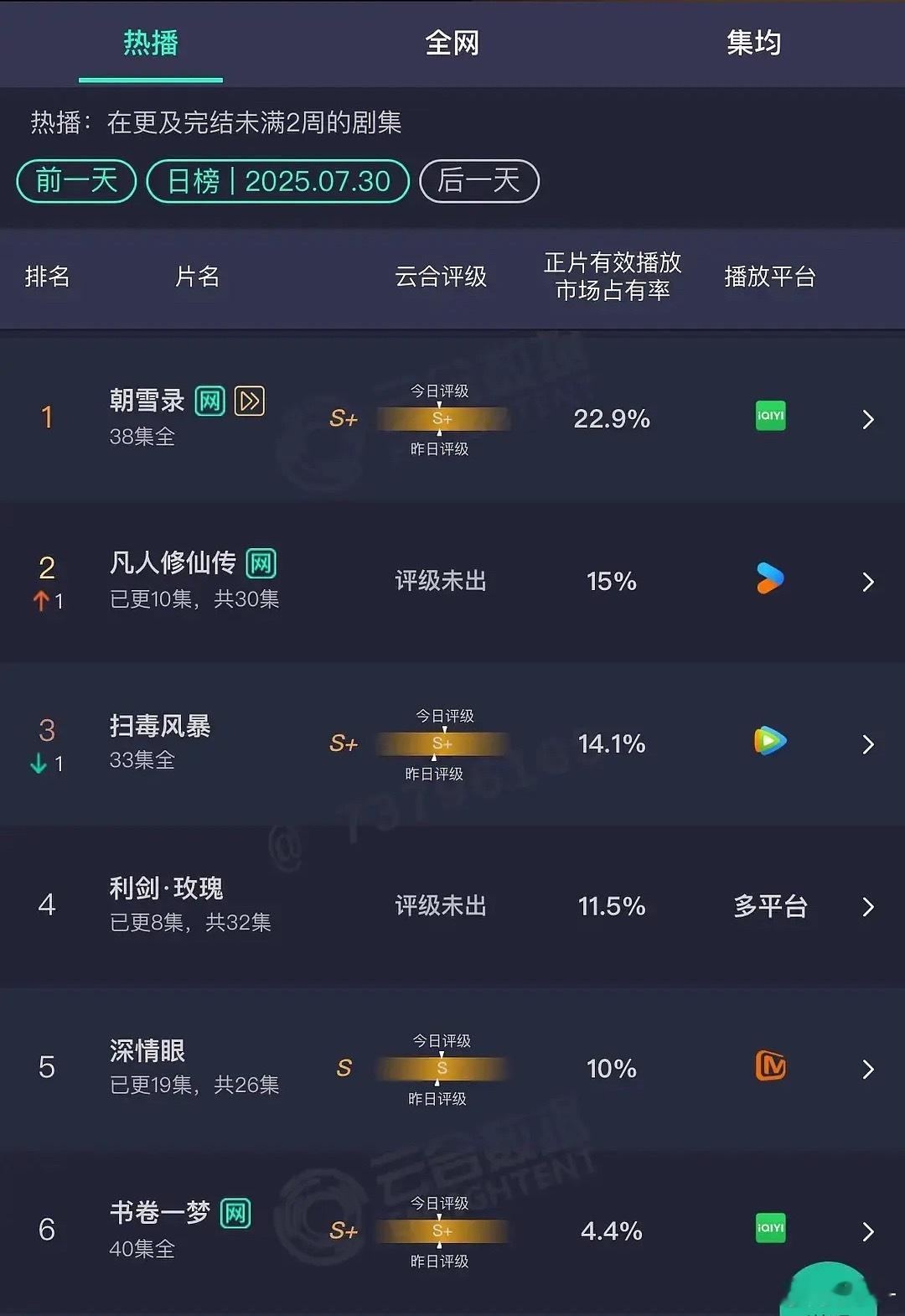Screen dimensions: 905x1316
Task: Click the iQIYI platform icon for 朝雪录
Action: (770, 416)
